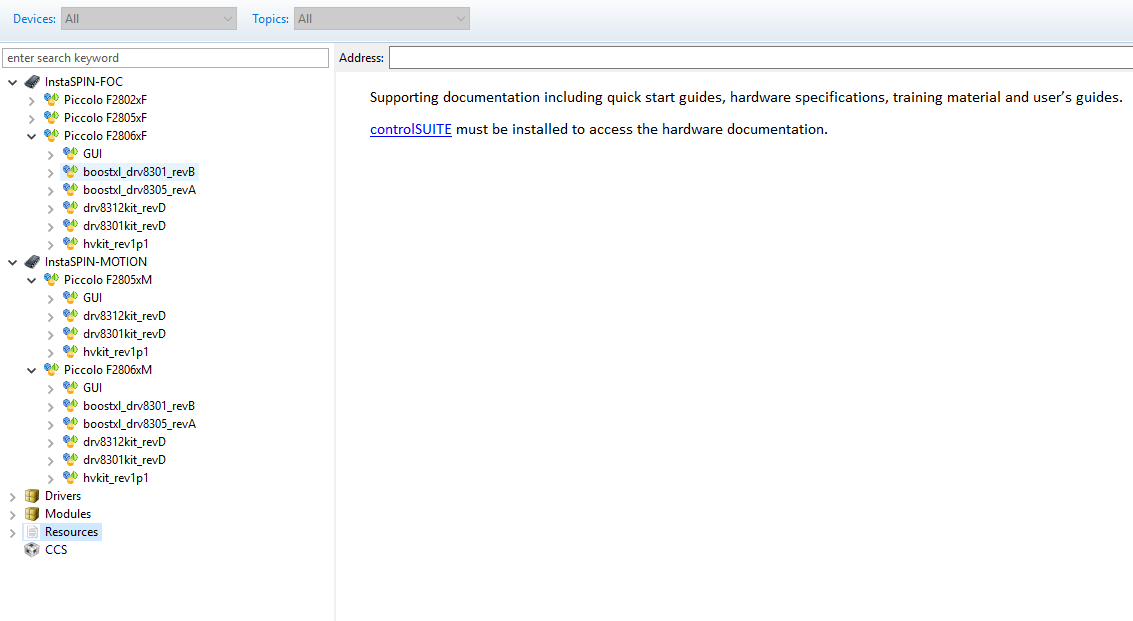
Task: Select the InstaSPIN-FOC label
Action: click(84, 82)
